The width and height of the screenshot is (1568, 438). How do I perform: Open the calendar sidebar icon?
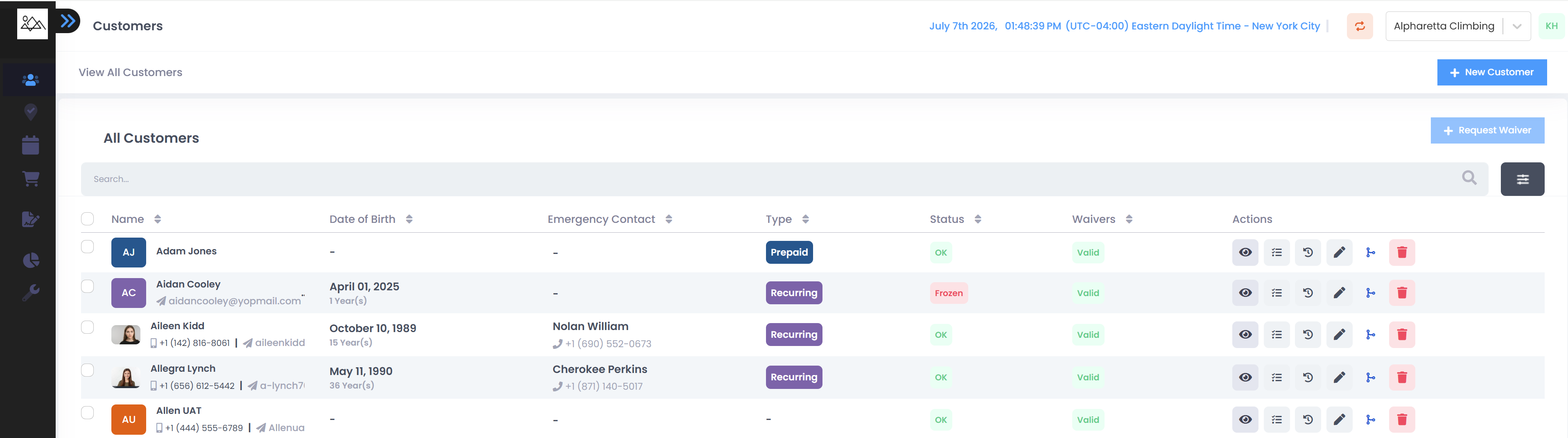30,145
